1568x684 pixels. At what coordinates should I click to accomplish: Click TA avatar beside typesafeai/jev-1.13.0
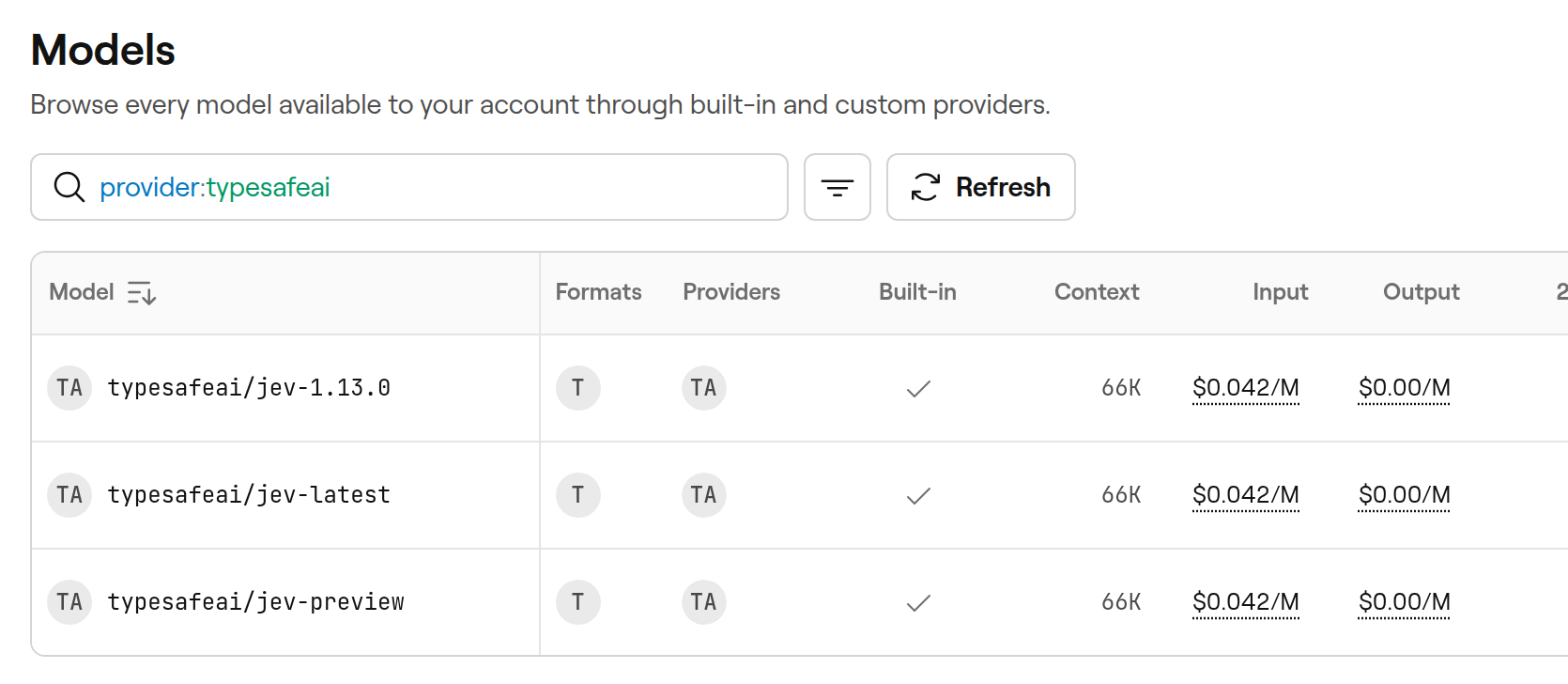pos(69,388)
